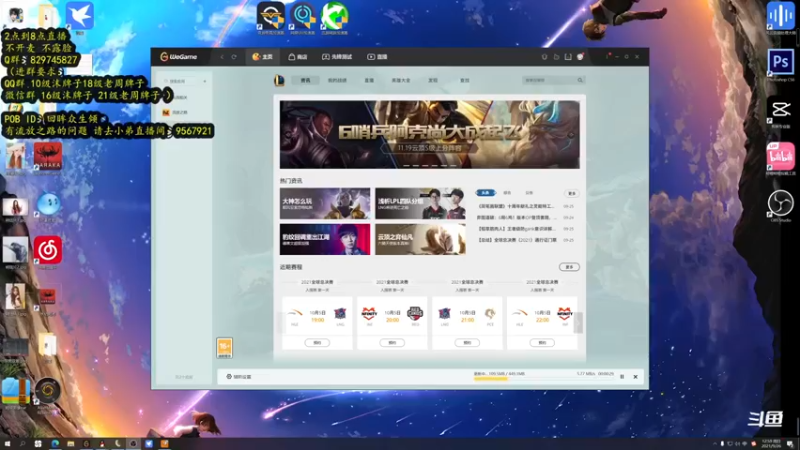Open first headline starting with 《英雄联盟》
The height and width of the screenshot is (450, 800).
point(516,206)
